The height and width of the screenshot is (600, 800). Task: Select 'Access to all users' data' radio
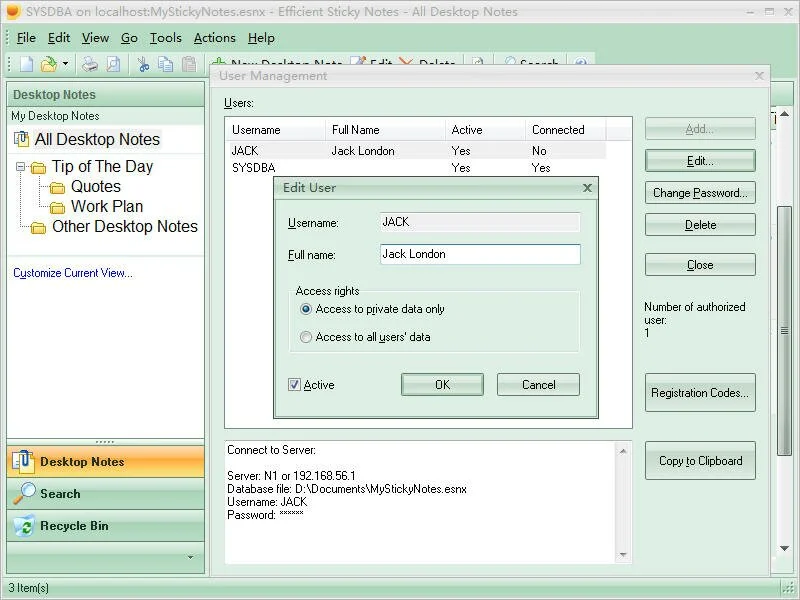(307, 338)
